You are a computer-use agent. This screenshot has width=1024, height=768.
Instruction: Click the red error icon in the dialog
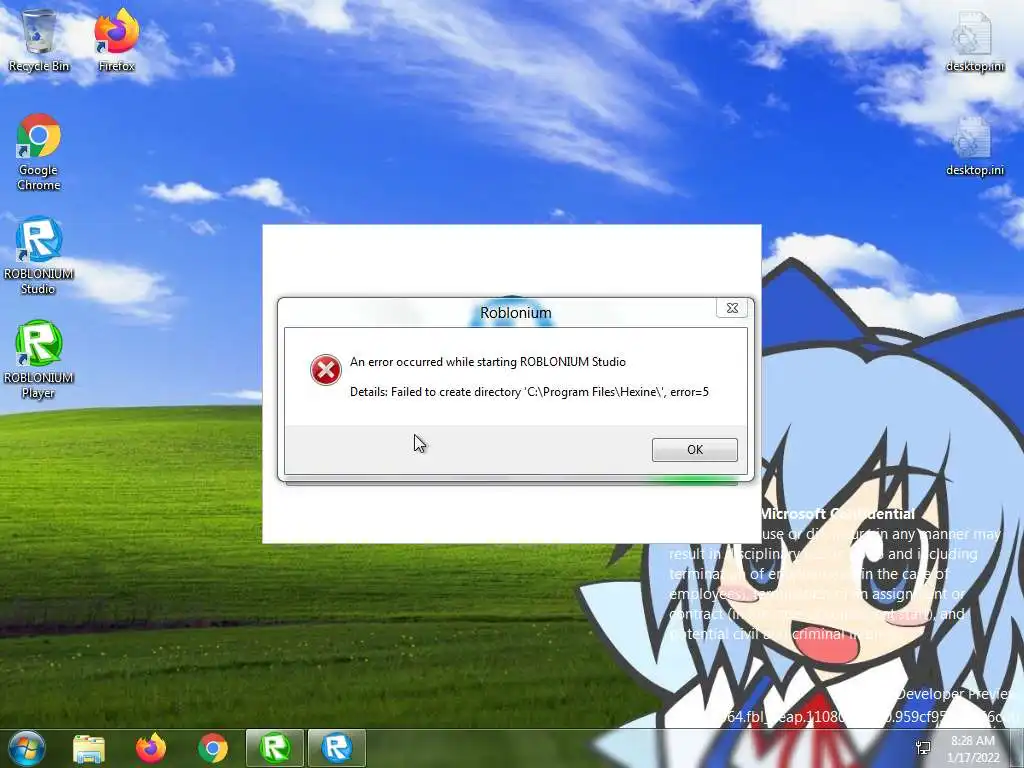pyautogui.click(x=325, y=370)
